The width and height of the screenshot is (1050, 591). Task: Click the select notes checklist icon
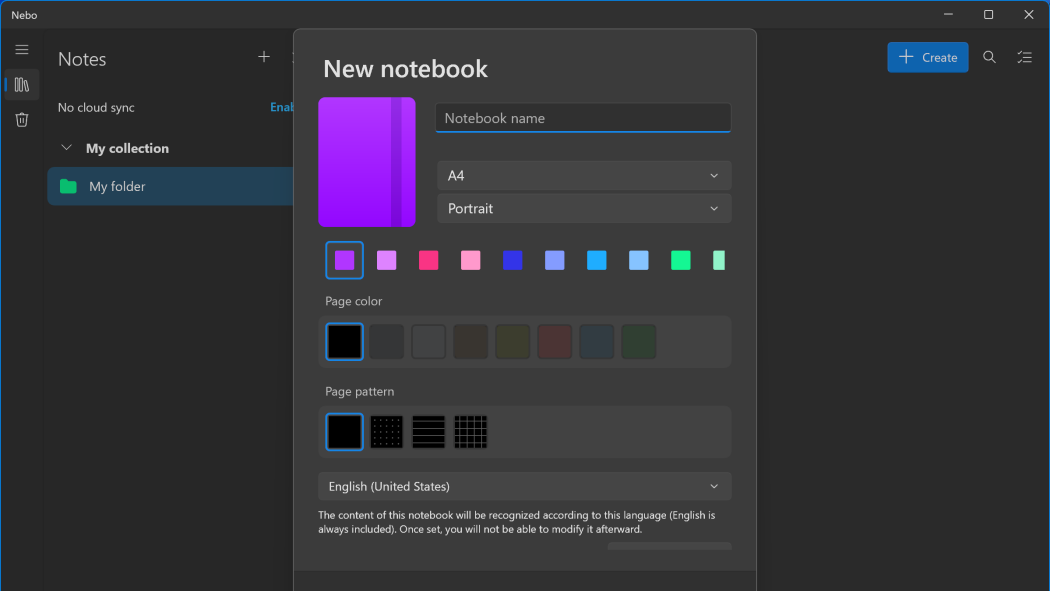[1024, 57]
